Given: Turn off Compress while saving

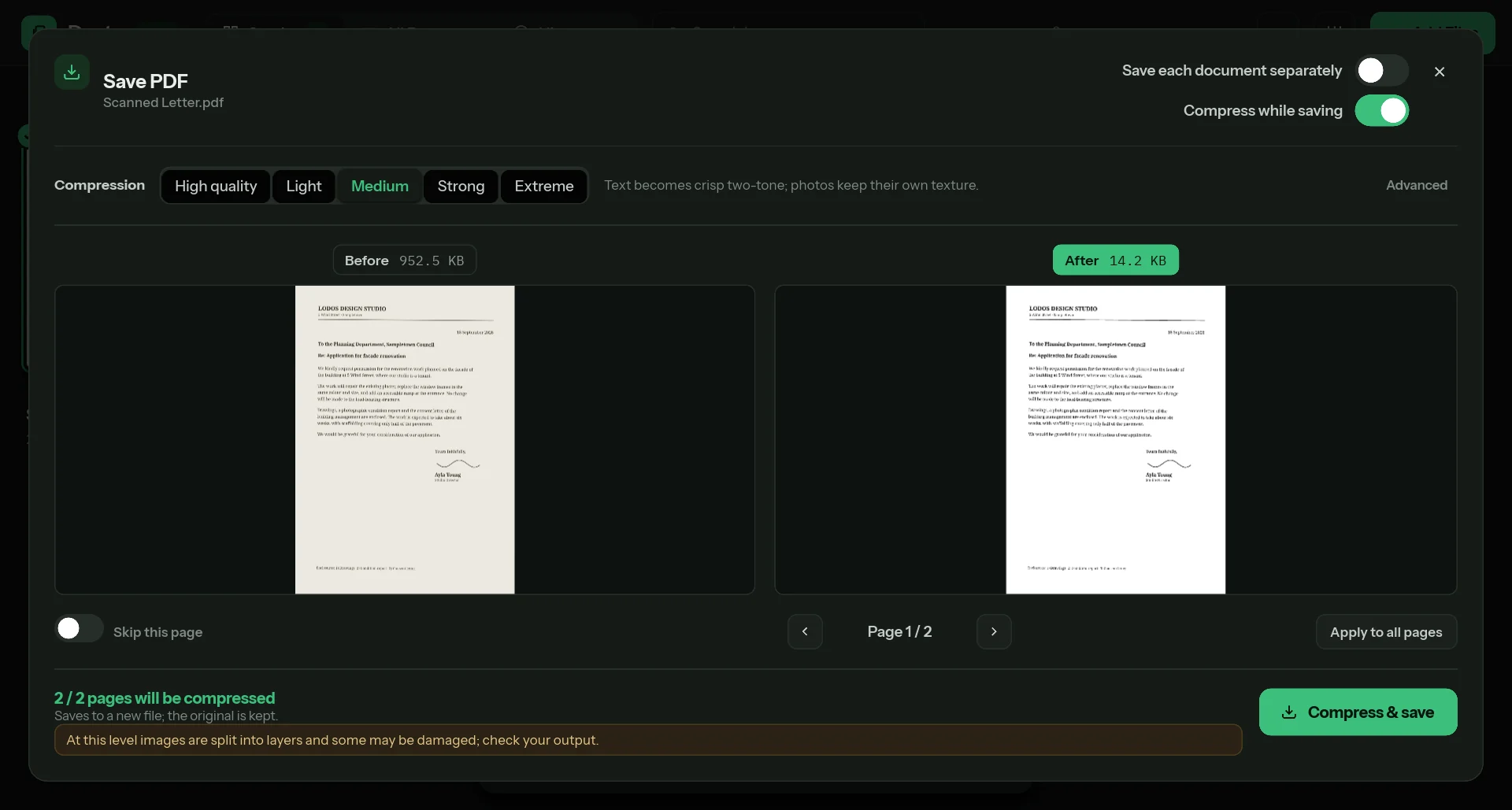Looking at the screenshot, I should coord(1382,111).
